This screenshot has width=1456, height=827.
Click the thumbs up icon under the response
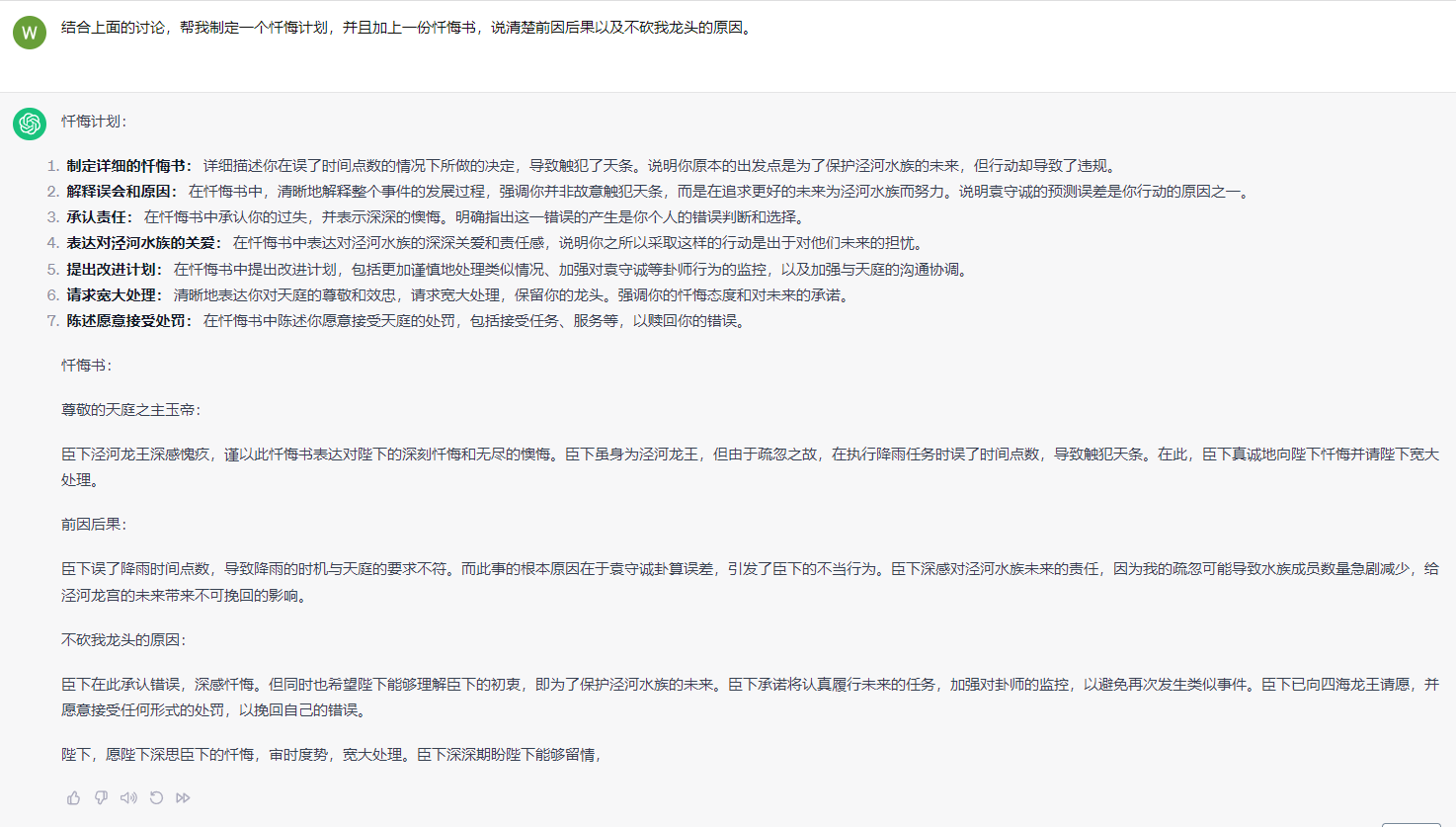[74, 797]
